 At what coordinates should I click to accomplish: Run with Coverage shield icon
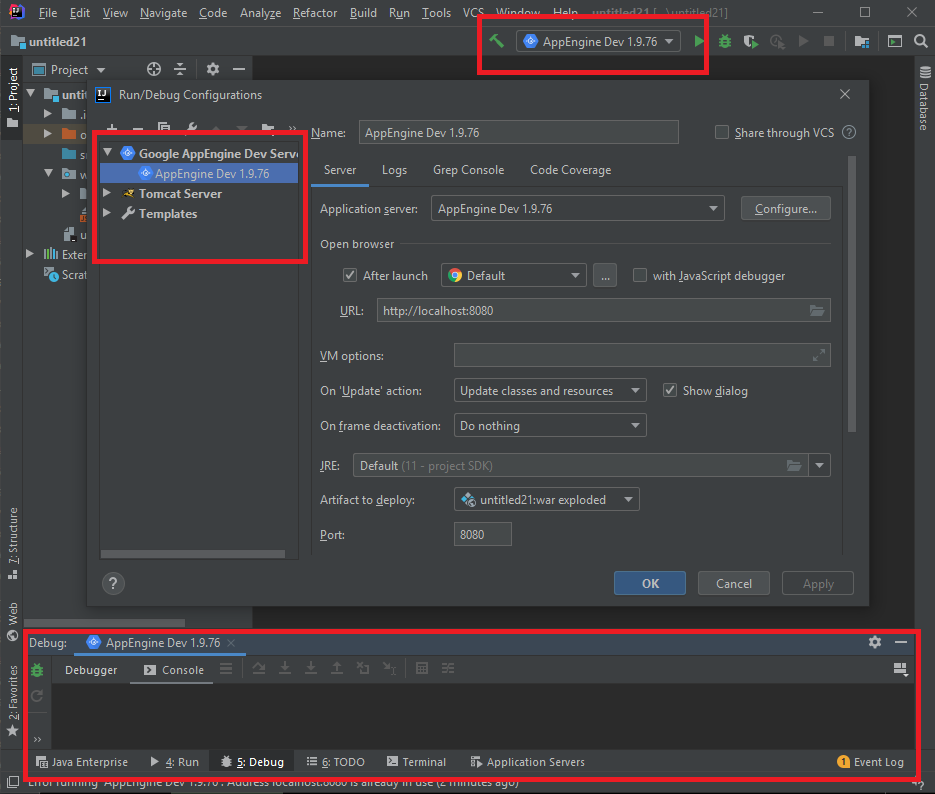(x=750, y=41)
